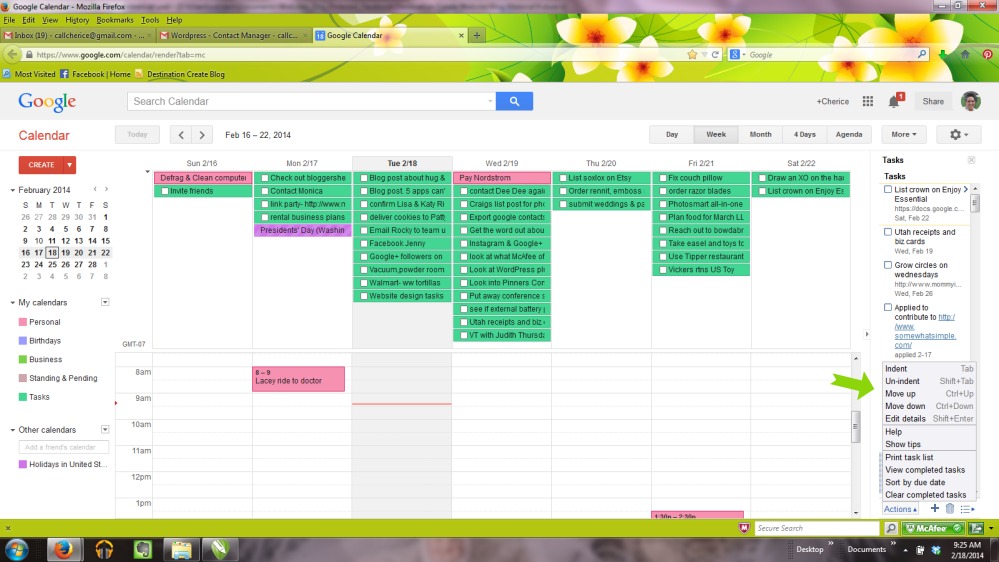Click the Birthdays calendar blue color swatch
Viewport: 999px width, 562px height.
23,341
